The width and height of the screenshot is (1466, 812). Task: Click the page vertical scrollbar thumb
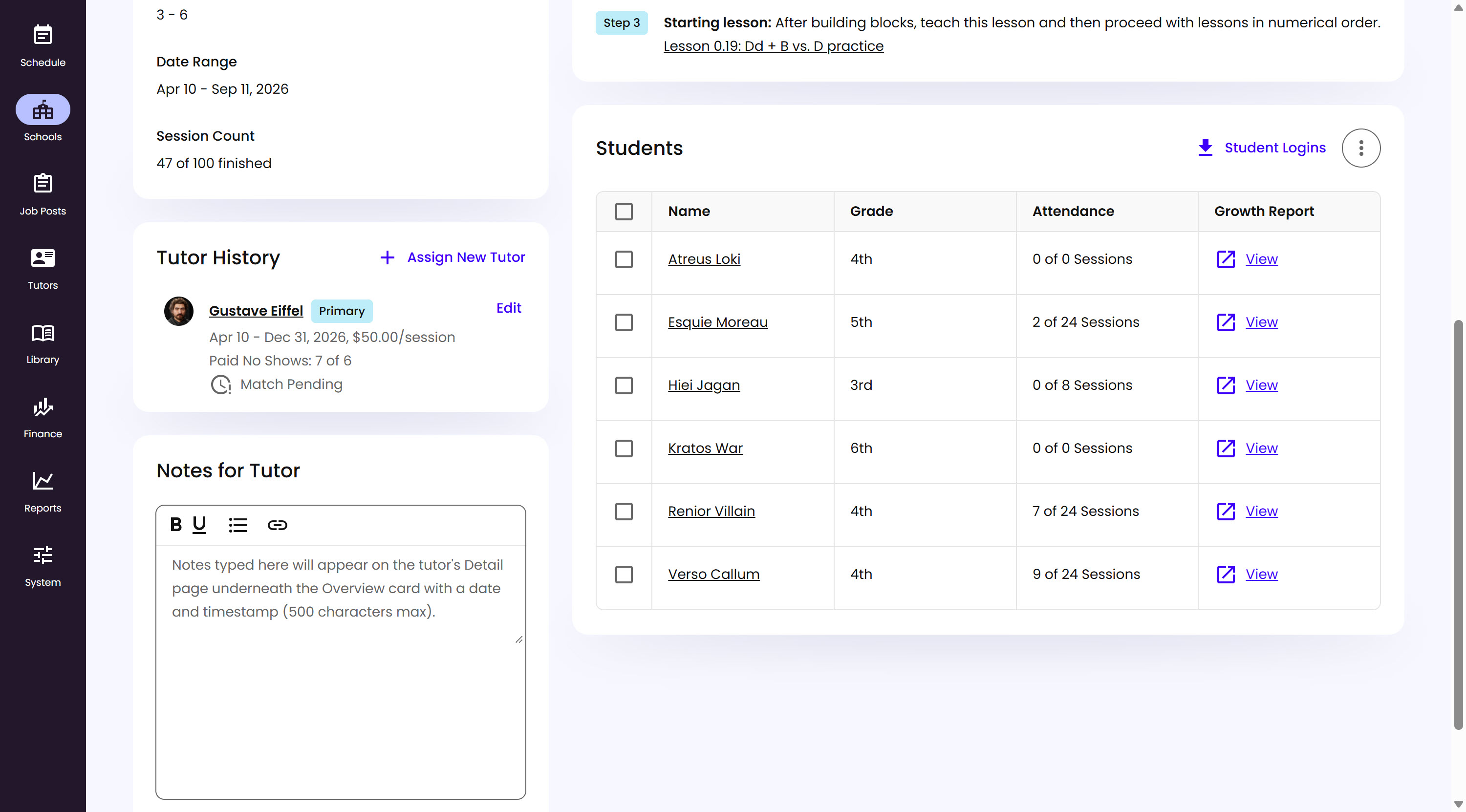[x=1458, y=524]
